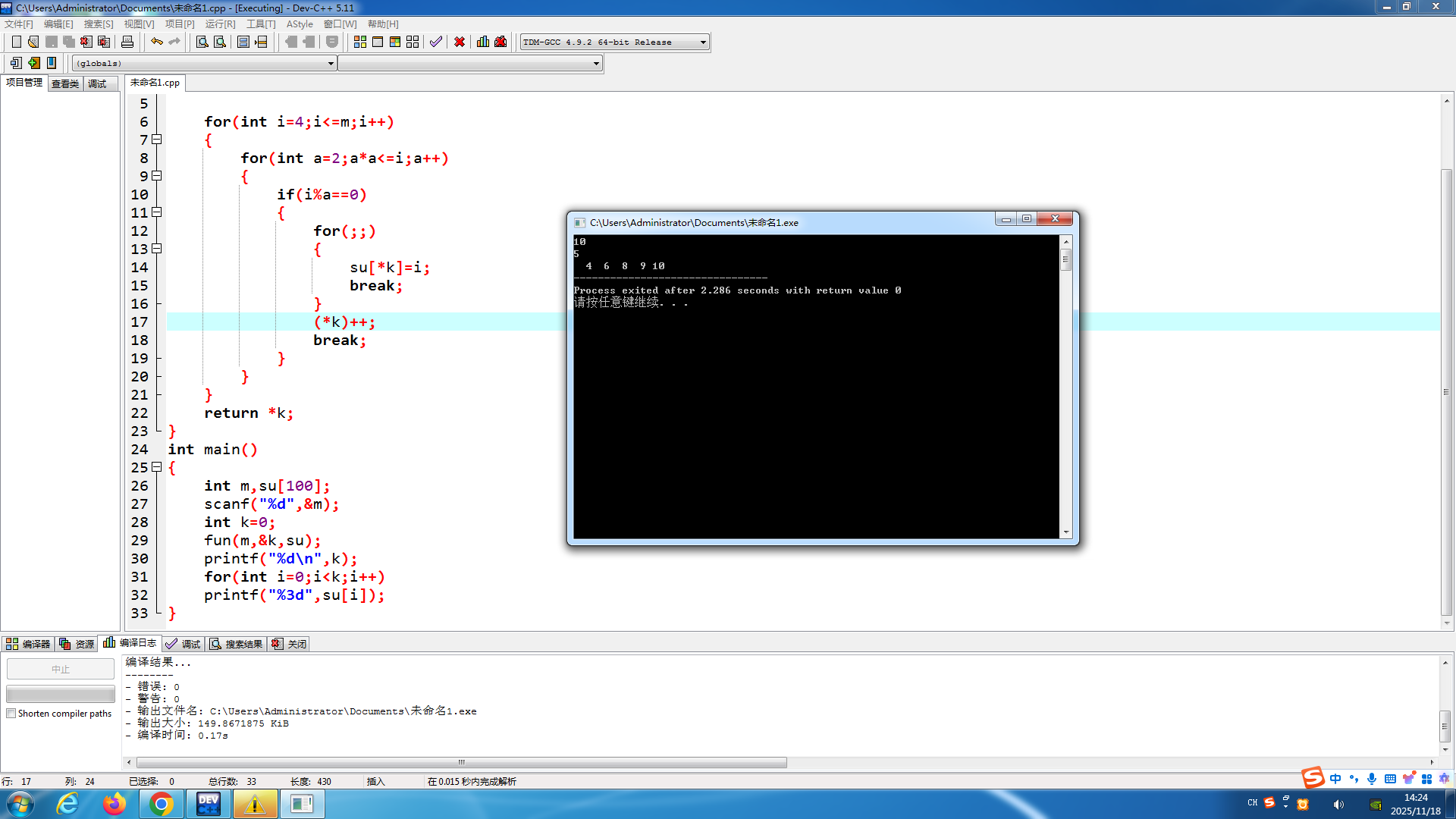Switch to the 查看类 sidebar tab
The height and width of the screenshot is (819, 1456).
click(65, 83)
